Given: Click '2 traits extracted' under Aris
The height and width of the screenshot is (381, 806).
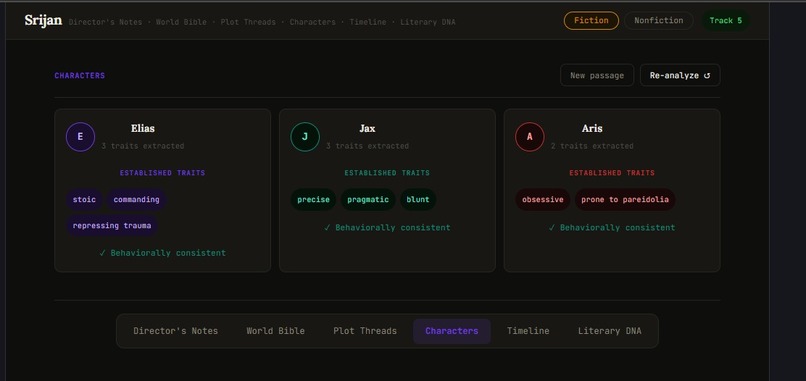Looking at the screenshot, I should pyautogui.click(x=592, y=146).
